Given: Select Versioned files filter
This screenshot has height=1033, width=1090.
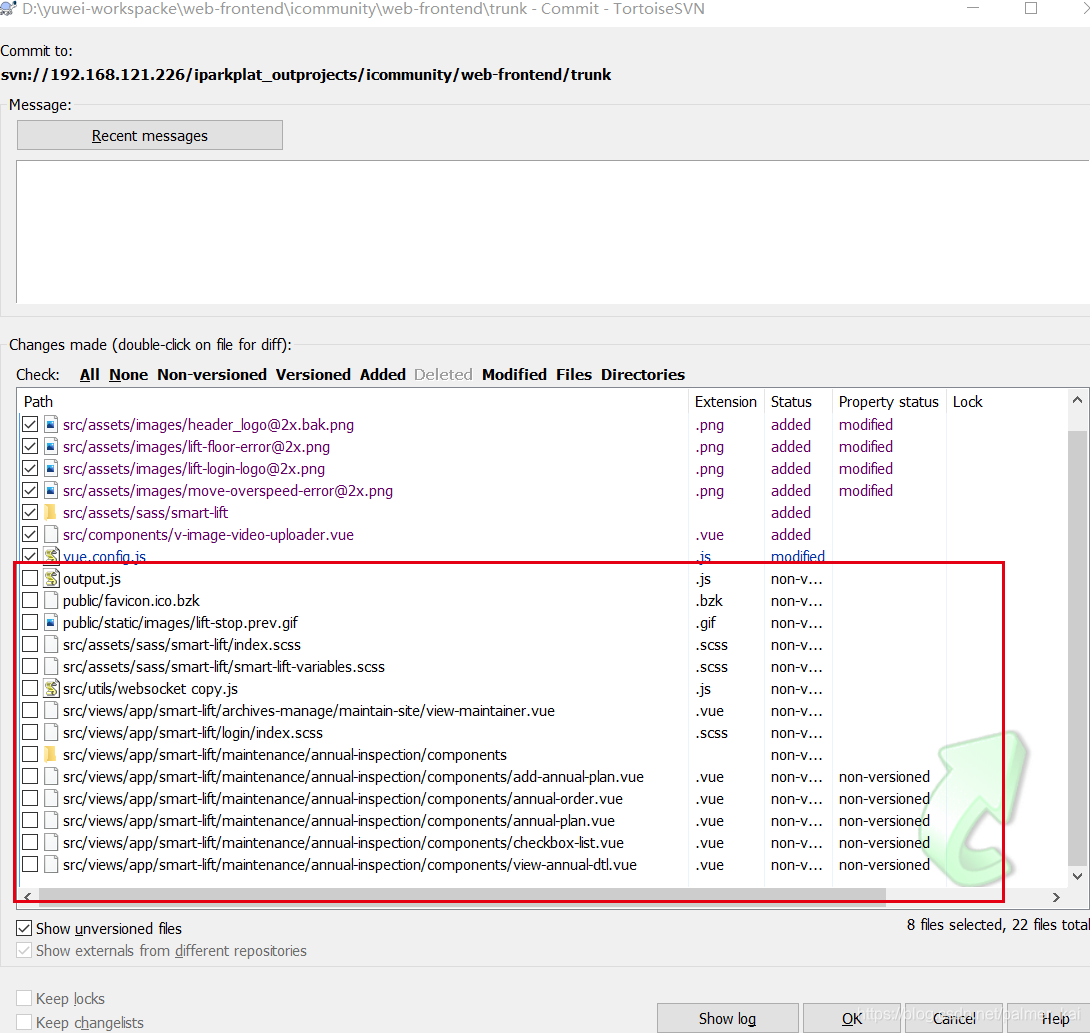Looking at the screenshot, I should (x=313, y=374).
